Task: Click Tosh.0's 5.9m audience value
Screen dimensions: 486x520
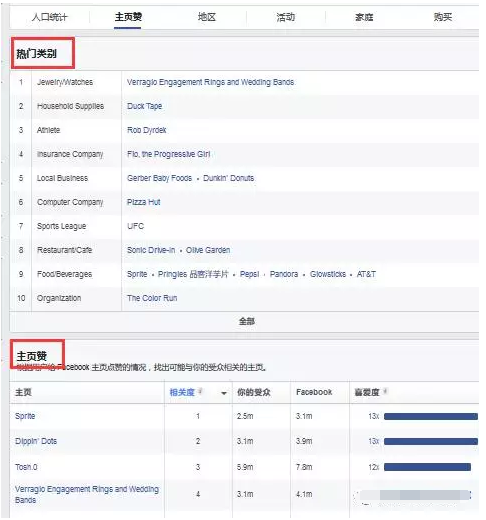Action: (x=245, y=467)
